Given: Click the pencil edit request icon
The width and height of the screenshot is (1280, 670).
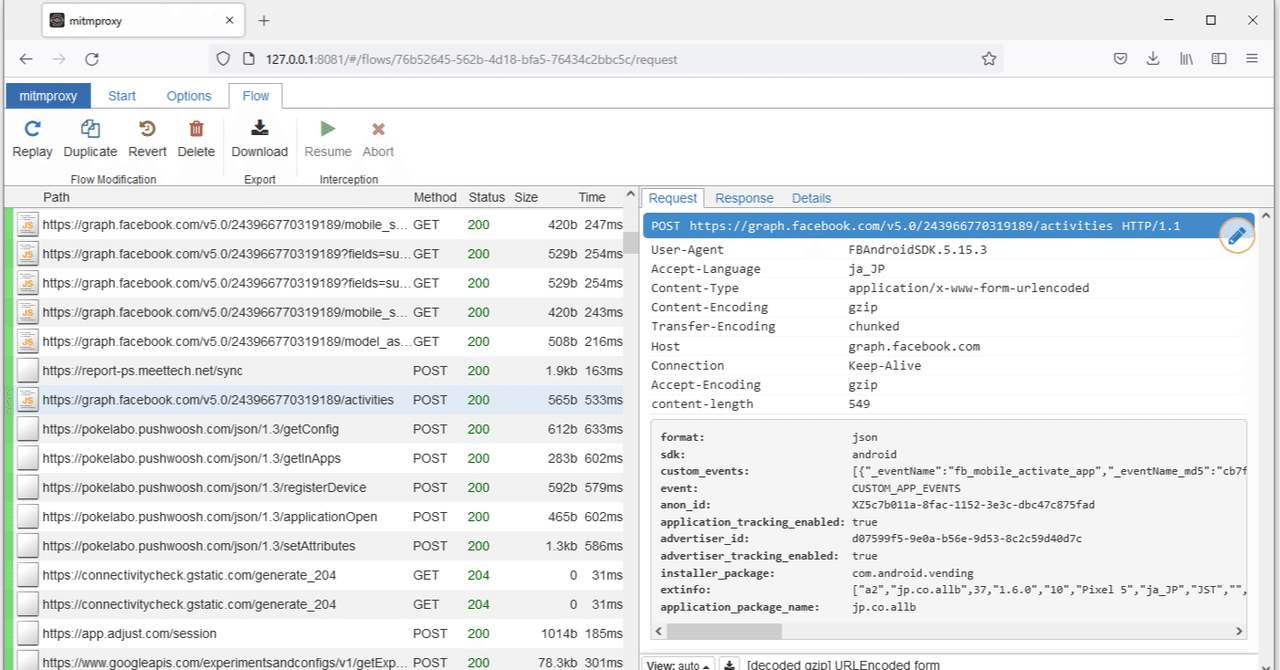Looking at the screenshot, I should click(x=1237, y=236).
